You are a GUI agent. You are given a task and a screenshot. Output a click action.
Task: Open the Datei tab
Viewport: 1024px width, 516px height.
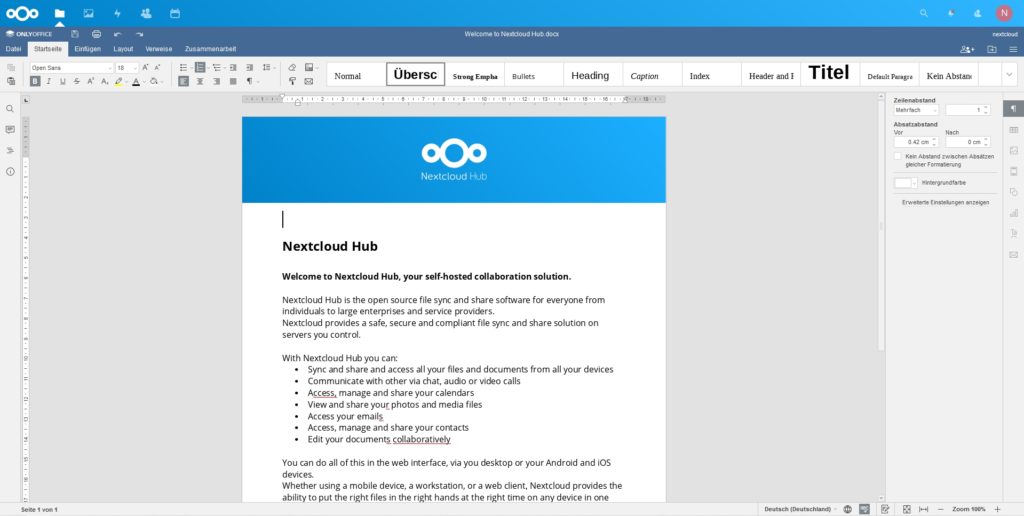click(x=13, y=49)
